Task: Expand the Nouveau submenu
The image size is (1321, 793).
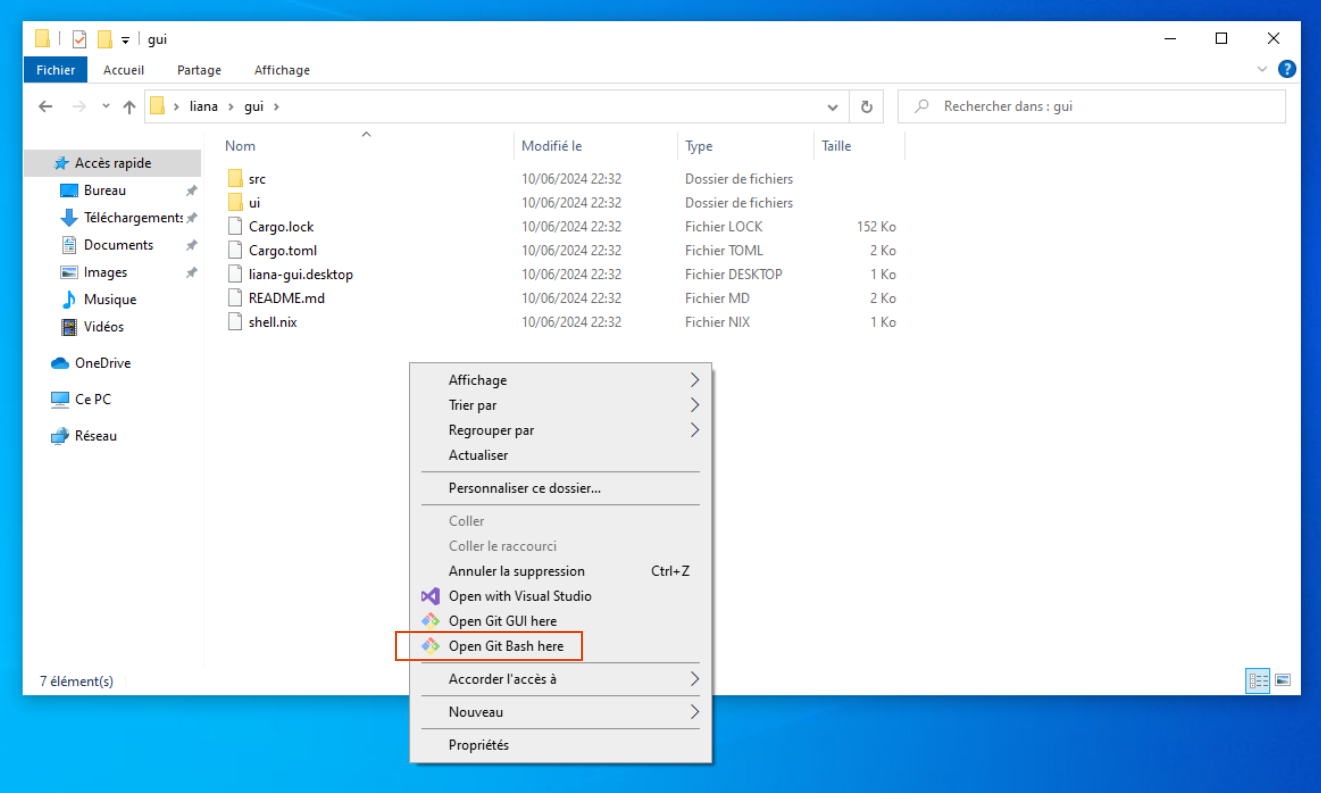Action: coord(561,712)
